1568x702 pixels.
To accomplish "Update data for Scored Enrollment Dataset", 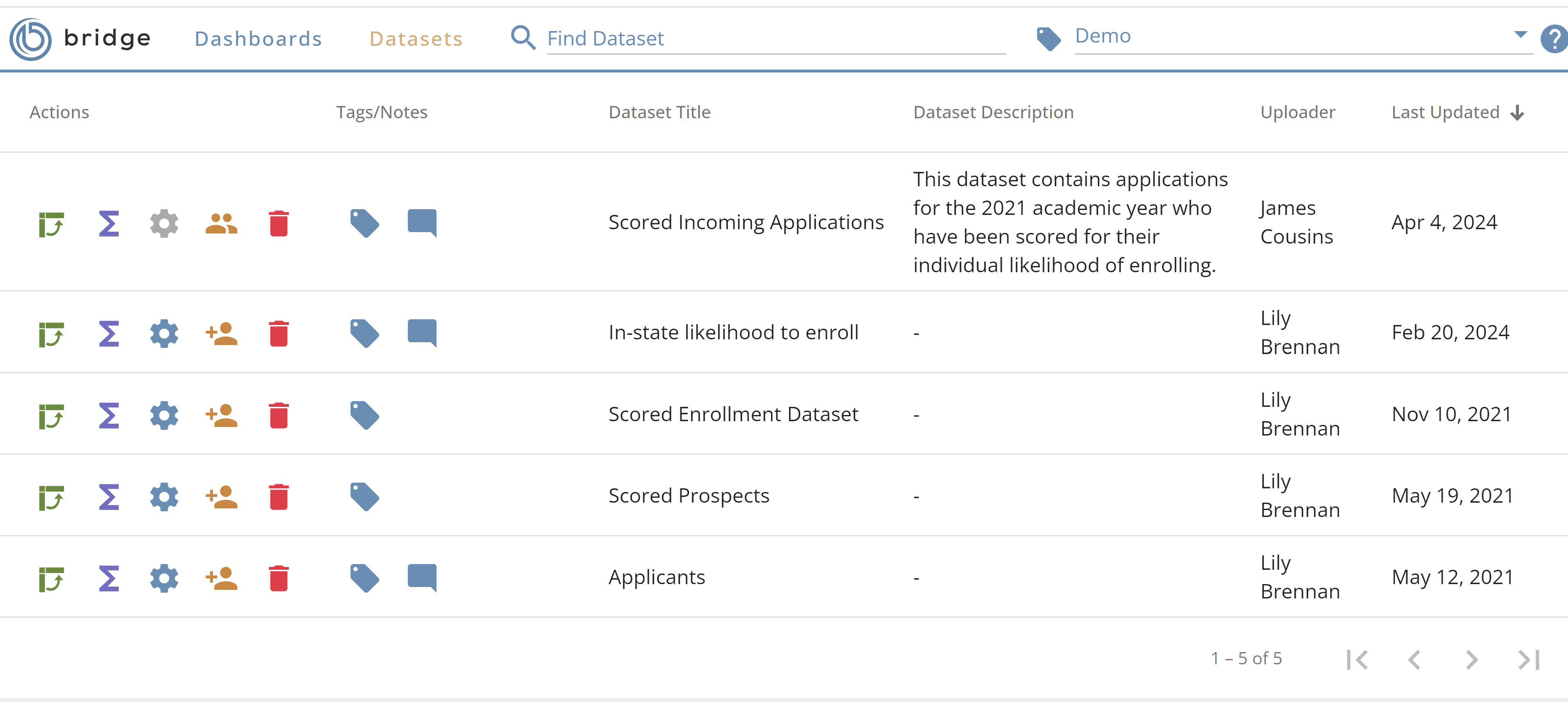I will click(52, 416).
